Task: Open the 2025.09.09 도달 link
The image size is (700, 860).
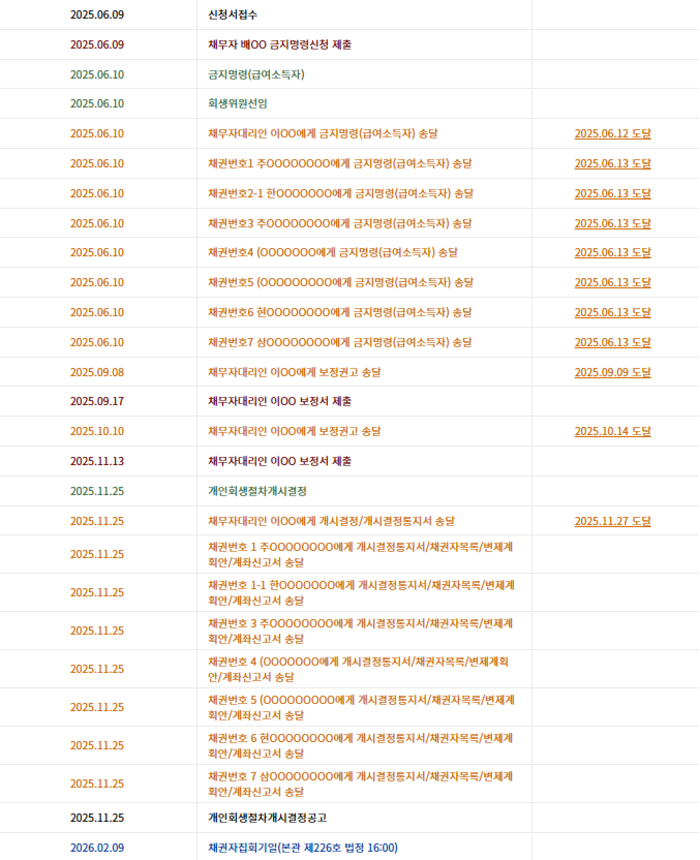Action: [x=612, y=372]
